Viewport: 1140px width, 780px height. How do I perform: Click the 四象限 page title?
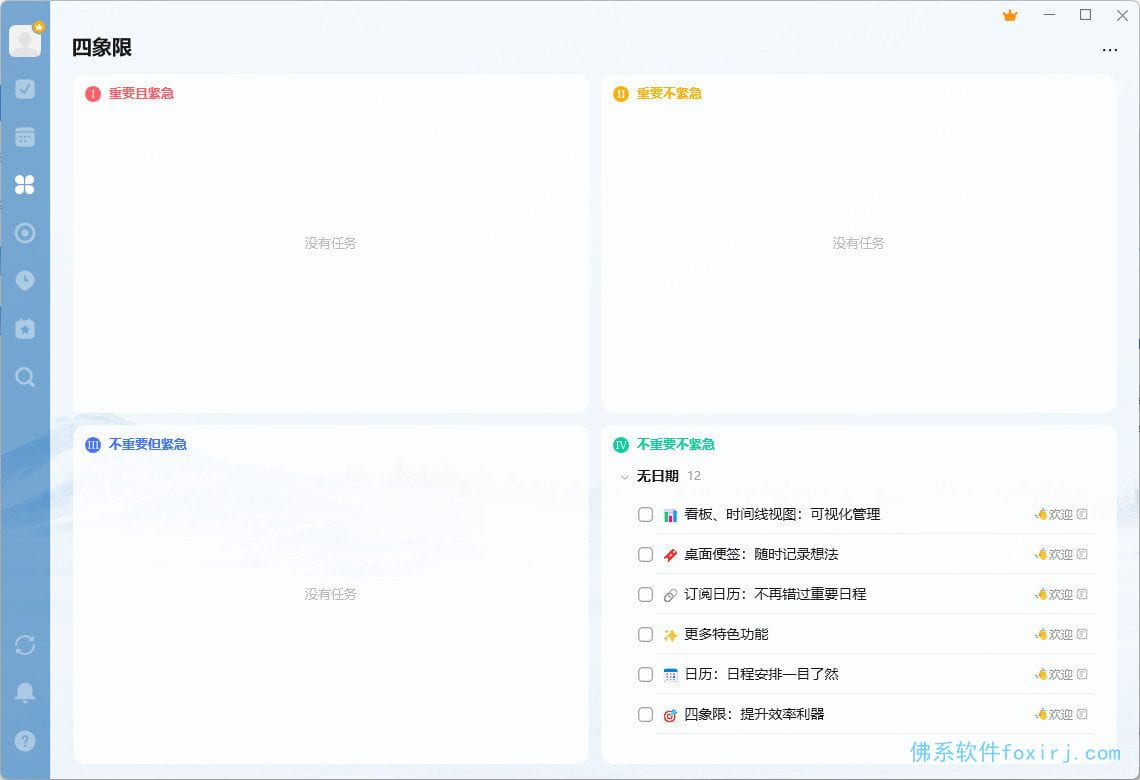pos(102,47)
